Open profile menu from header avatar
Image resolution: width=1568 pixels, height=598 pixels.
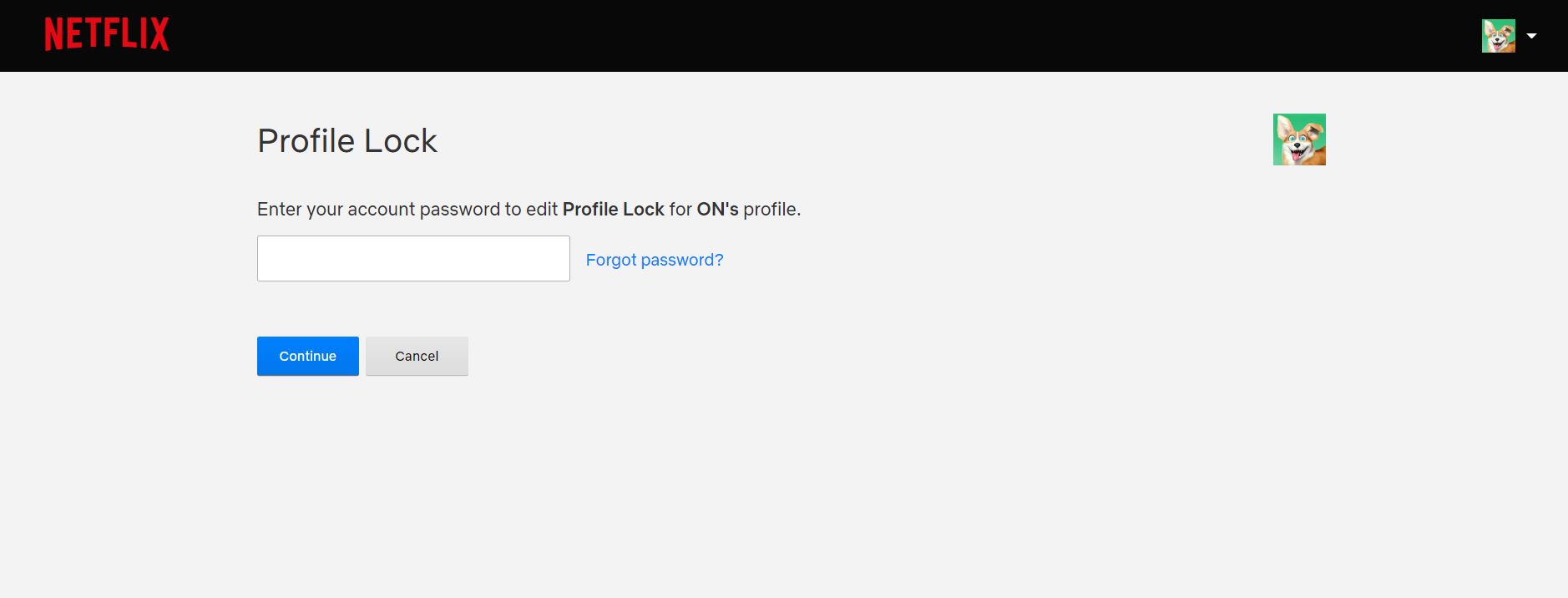(x=1498, y=36)
